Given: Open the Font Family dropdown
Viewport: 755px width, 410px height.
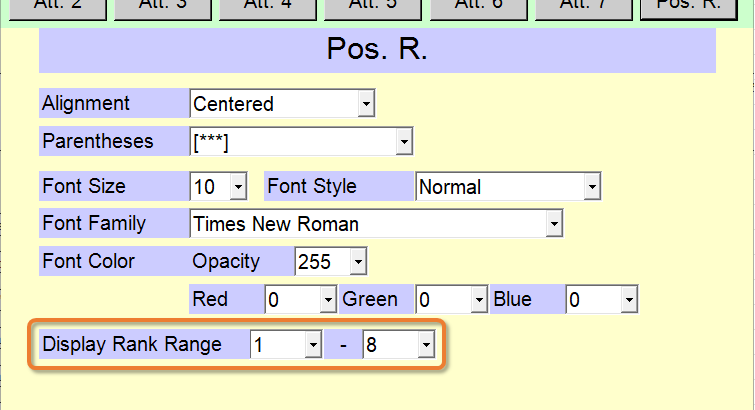Looking at the screenshot, I should [x=377, y=224].
